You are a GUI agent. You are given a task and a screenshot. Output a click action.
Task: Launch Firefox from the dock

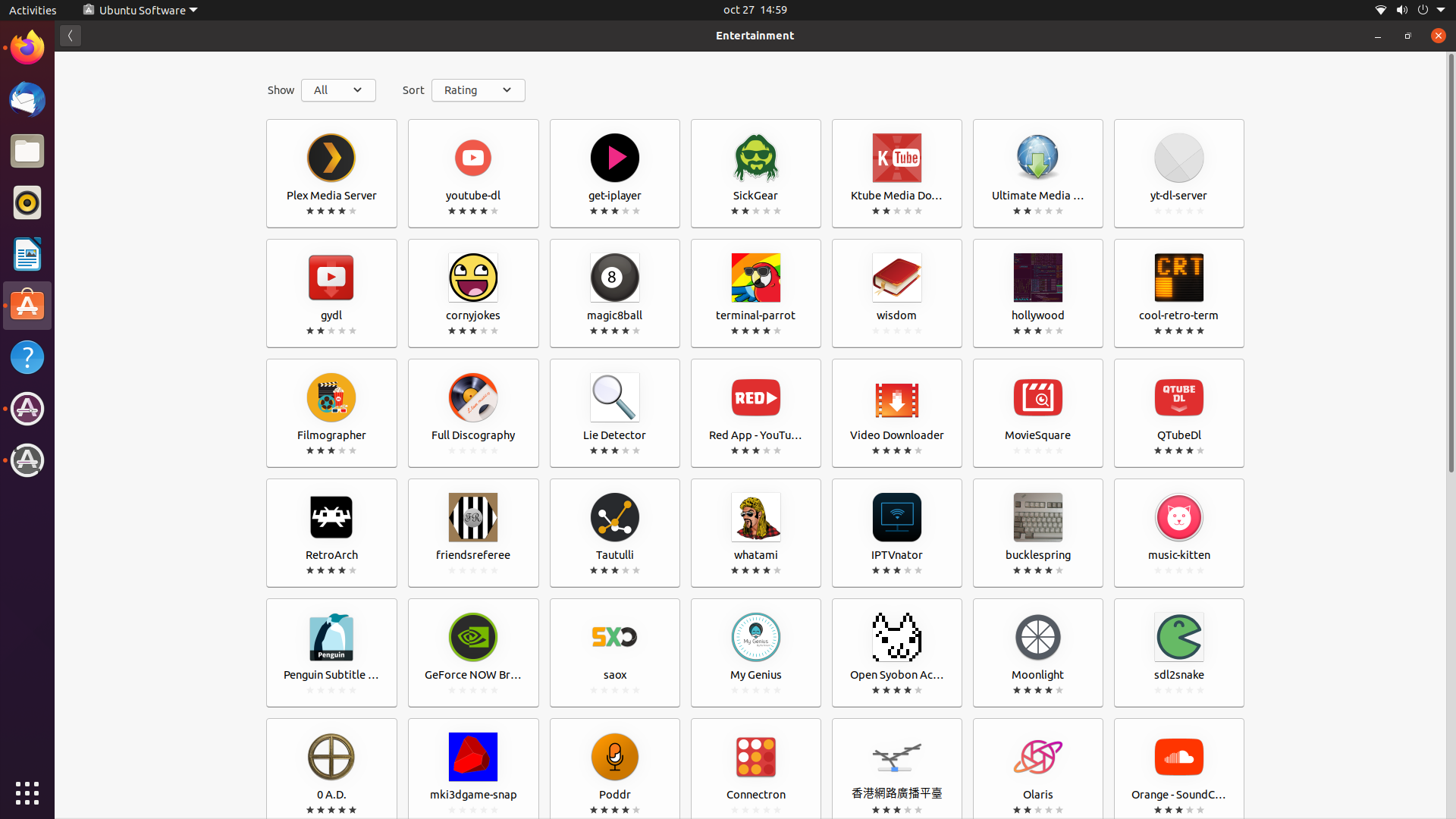coord(27,48)
